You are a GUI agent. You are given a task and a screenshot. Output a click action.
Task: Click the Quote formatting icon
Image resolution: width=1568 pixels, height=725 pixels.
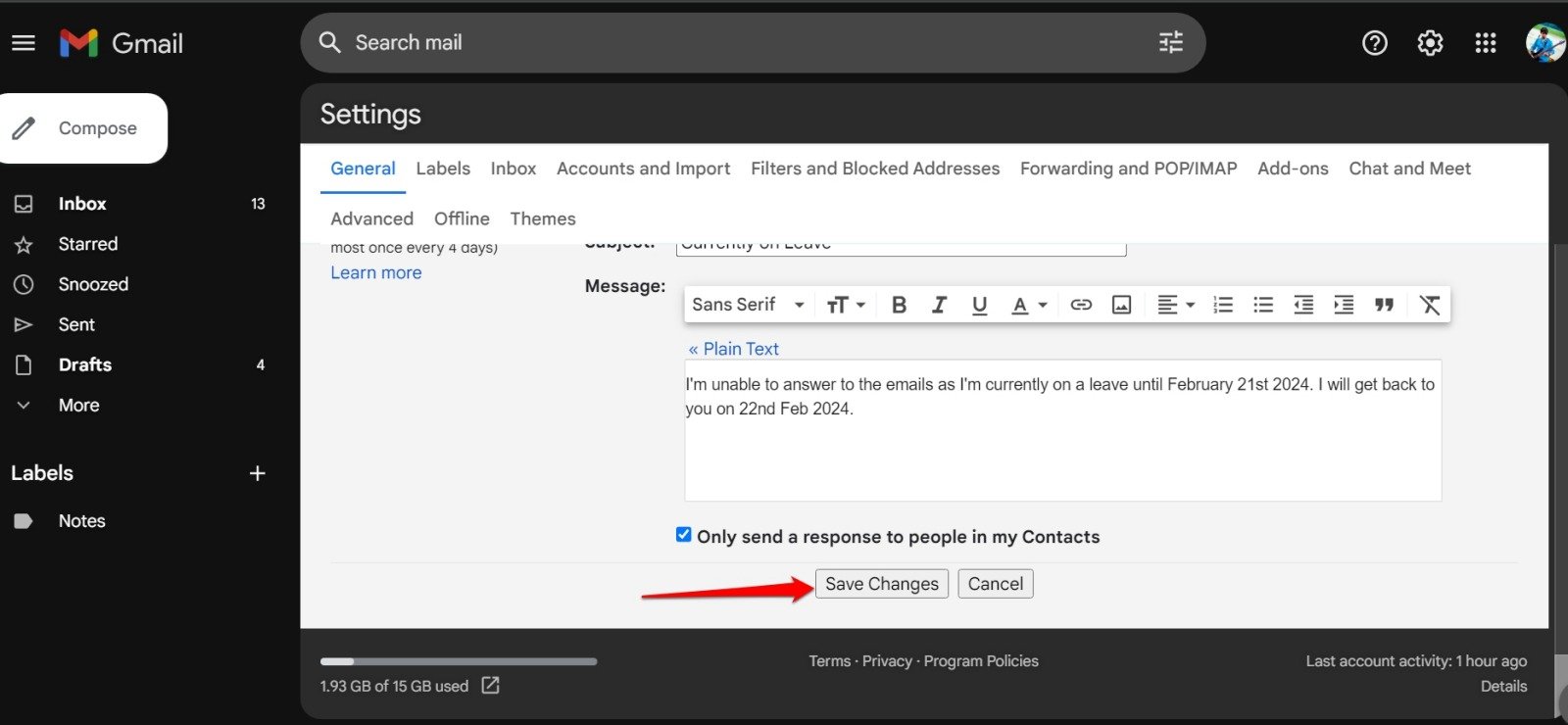(x=1384, y=305)
